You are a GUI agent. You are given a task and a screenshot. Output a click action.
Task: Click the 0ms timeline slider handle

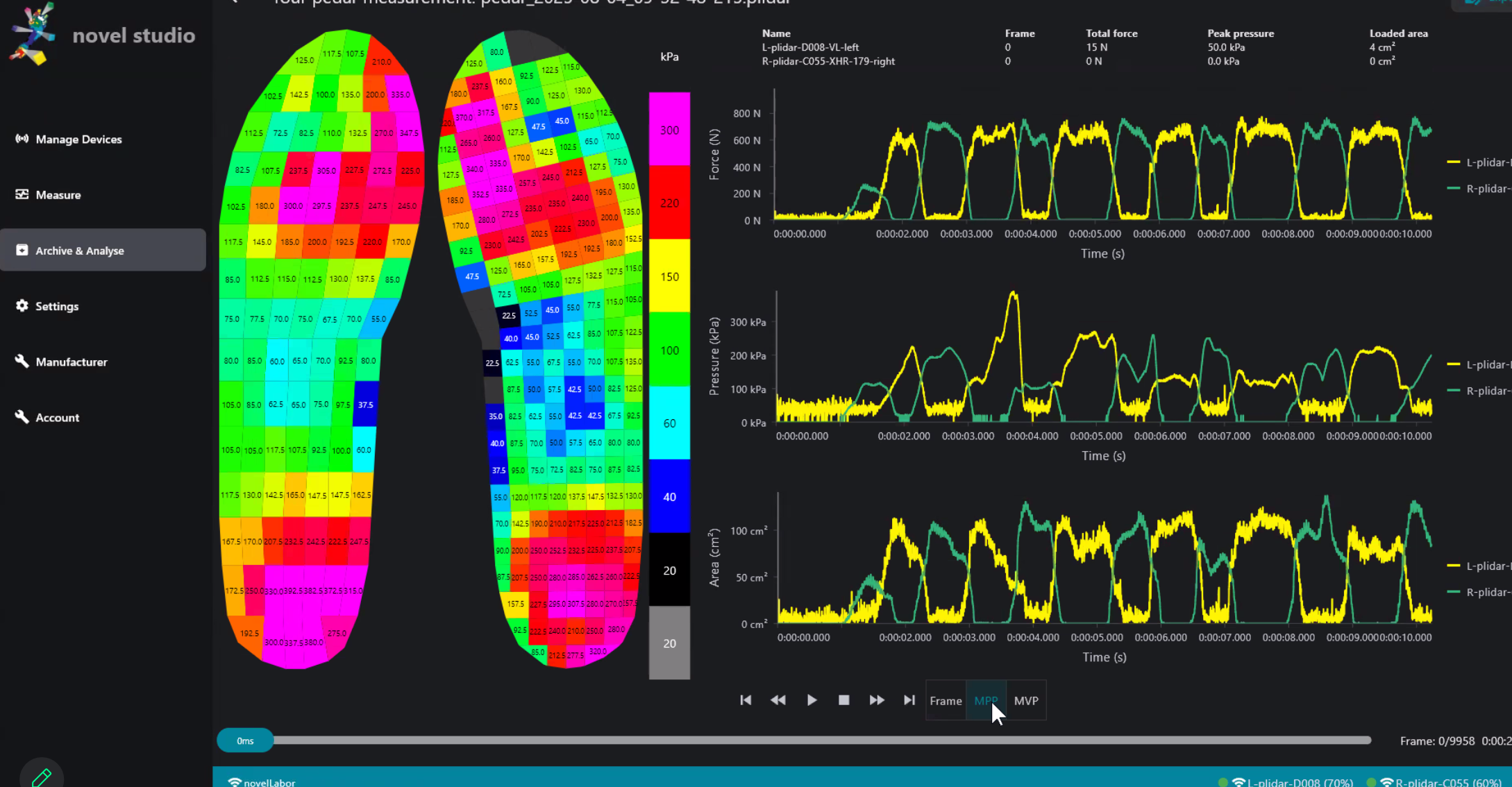pyautogui.click(x=245, y=741)
